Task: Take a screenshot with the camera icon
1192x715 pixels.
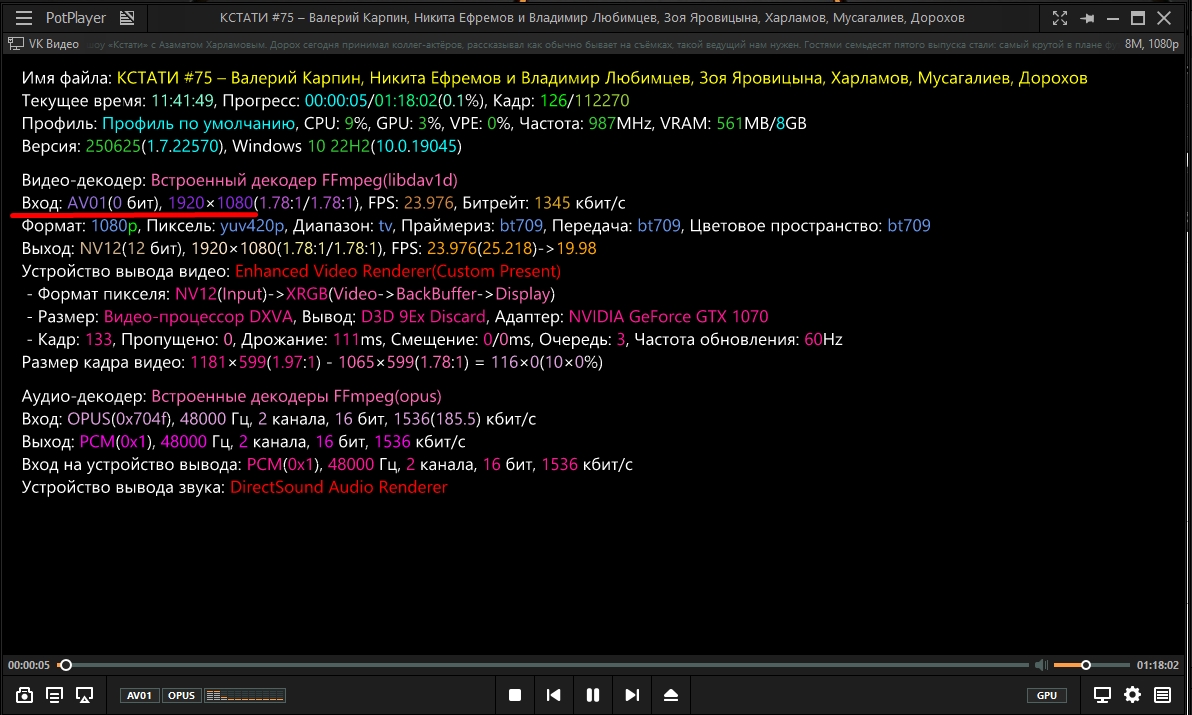Action: [25, 695]
